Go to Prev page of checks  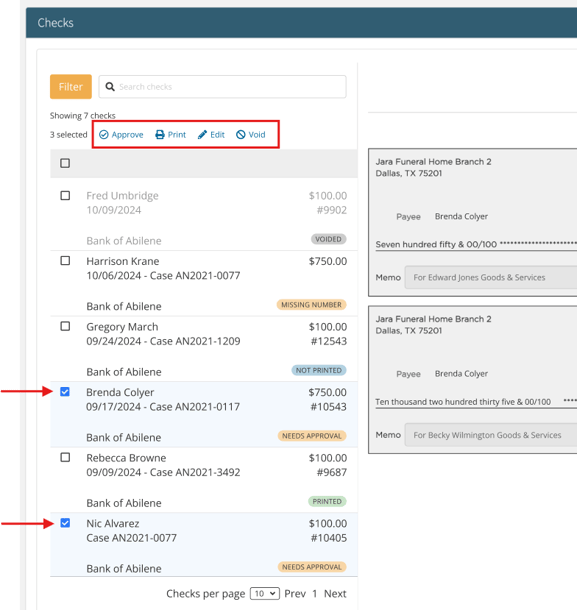point(295,594)
